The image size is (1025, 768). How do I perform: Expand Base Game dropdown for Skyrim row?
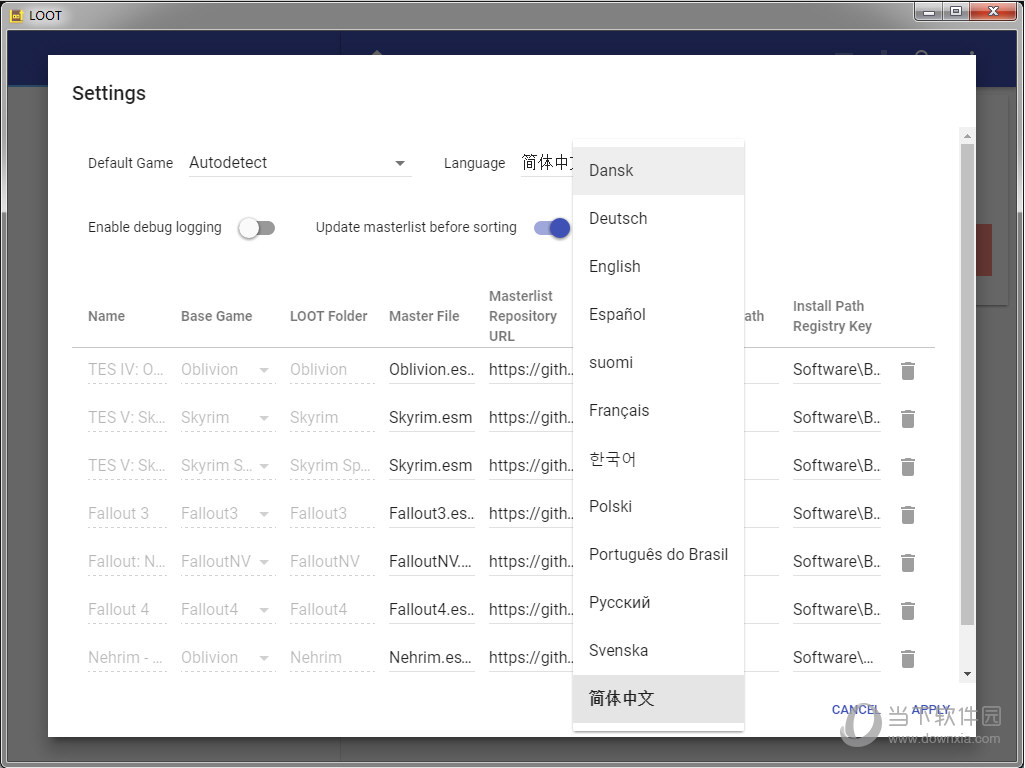click(264, 418)
